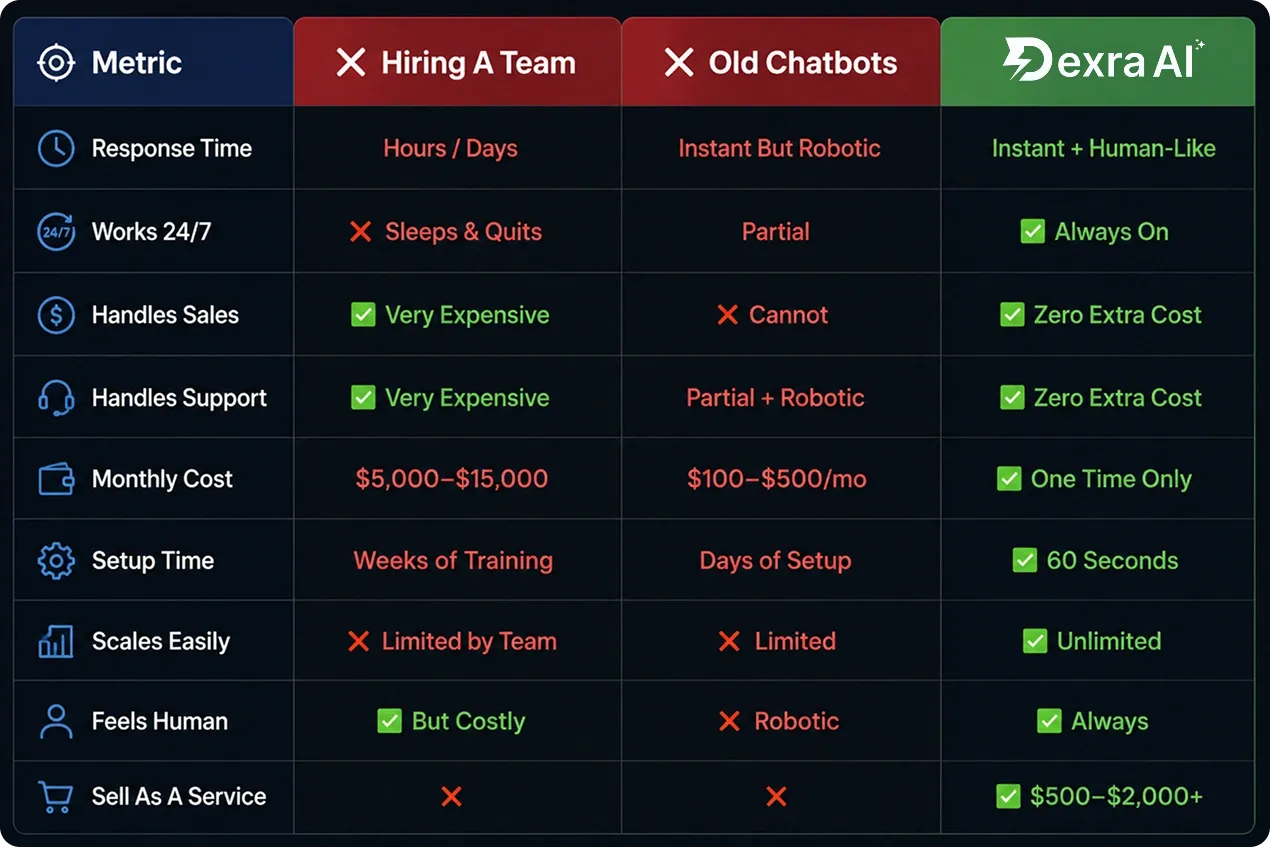Click the dollar coin icon for Handles Sales
Viewport: 1270px width, 847px height.
[55, 315]
